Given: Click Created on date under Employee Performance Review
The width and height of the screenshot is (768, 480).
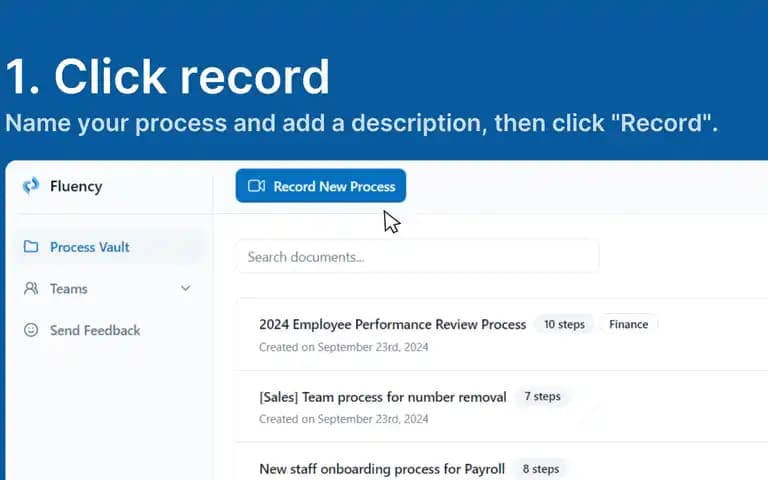Looking at the screenshot, I should point(343,347).
